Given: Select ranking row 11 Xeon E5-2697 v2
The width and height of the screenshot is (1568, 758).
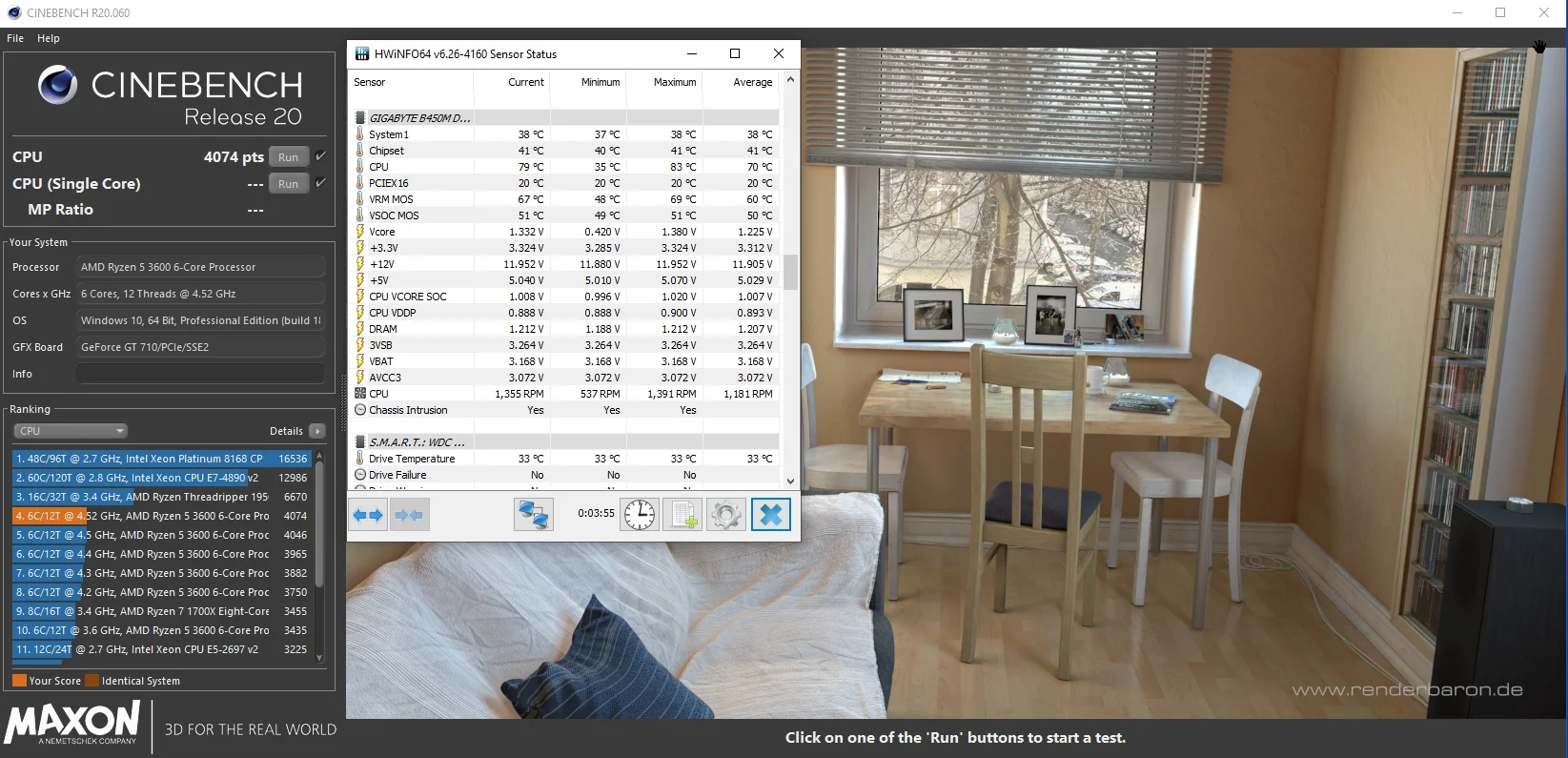Looking at the screenshot, I should (x=162, y=649).
